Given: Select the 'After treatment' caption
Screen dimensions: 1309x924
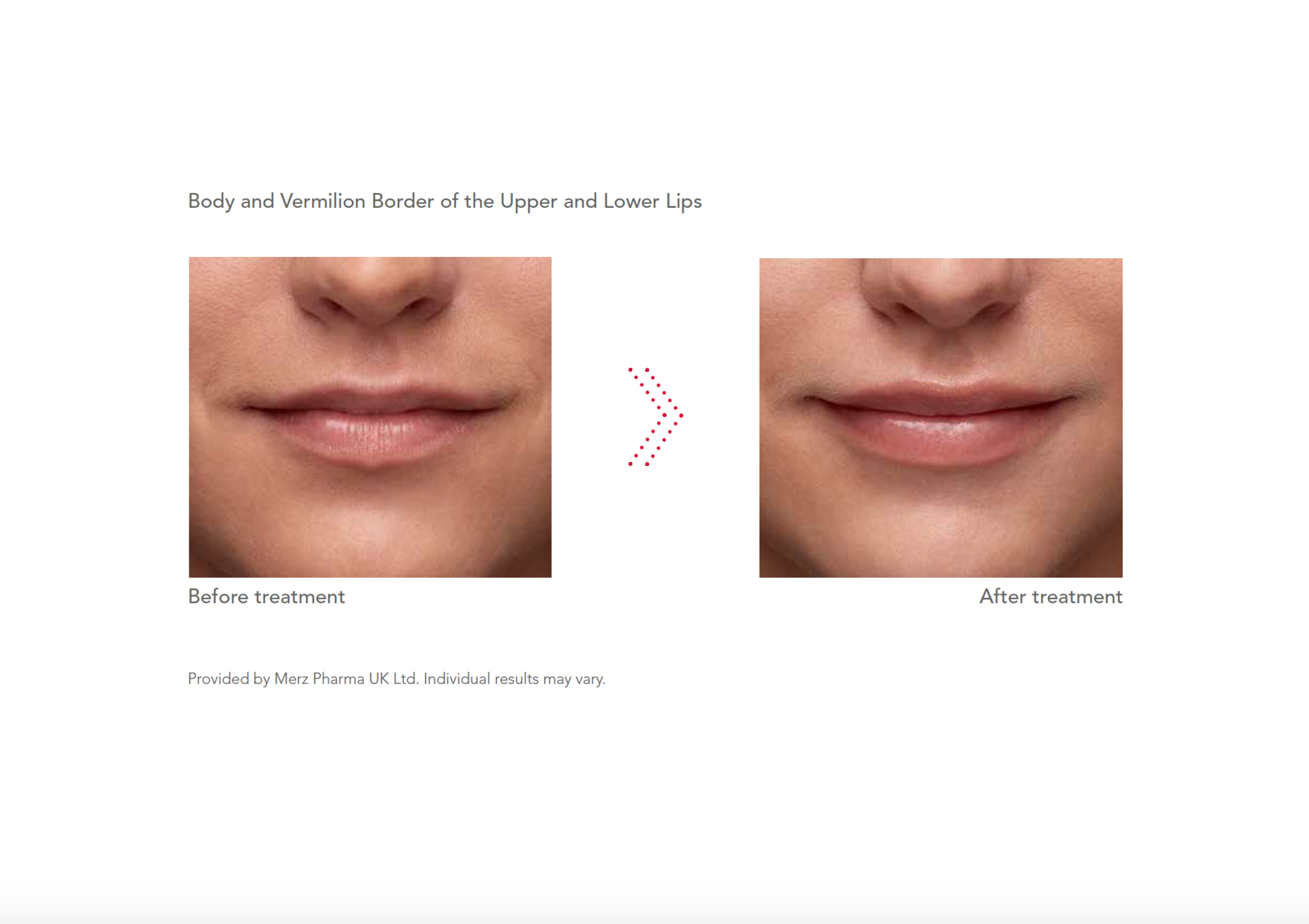Looking at the screenshot, I should (1051, 596).
